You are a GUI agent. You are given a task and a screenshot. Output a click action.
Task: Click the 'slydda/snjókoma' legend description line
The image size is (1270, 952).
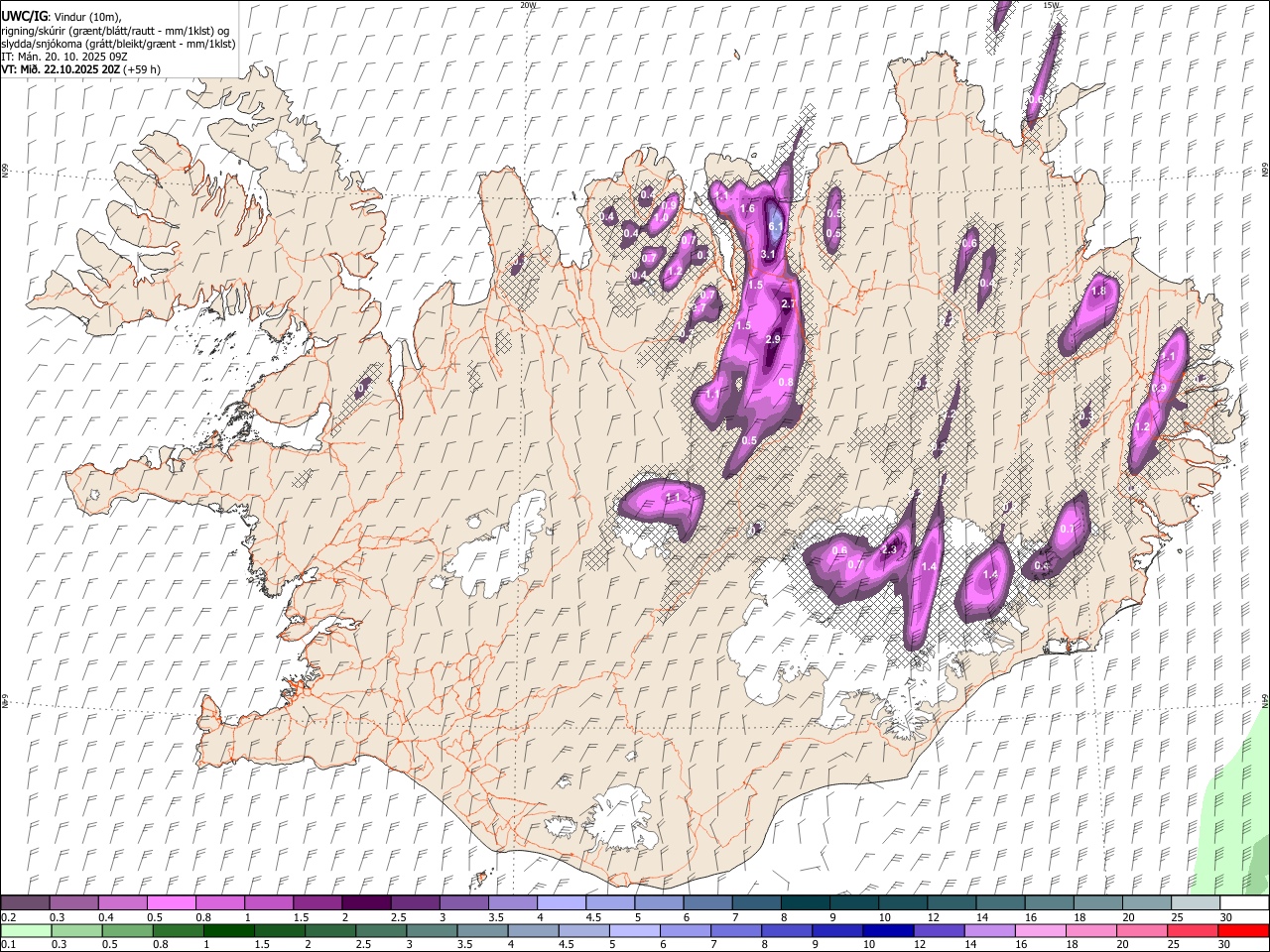pos(118,44)
